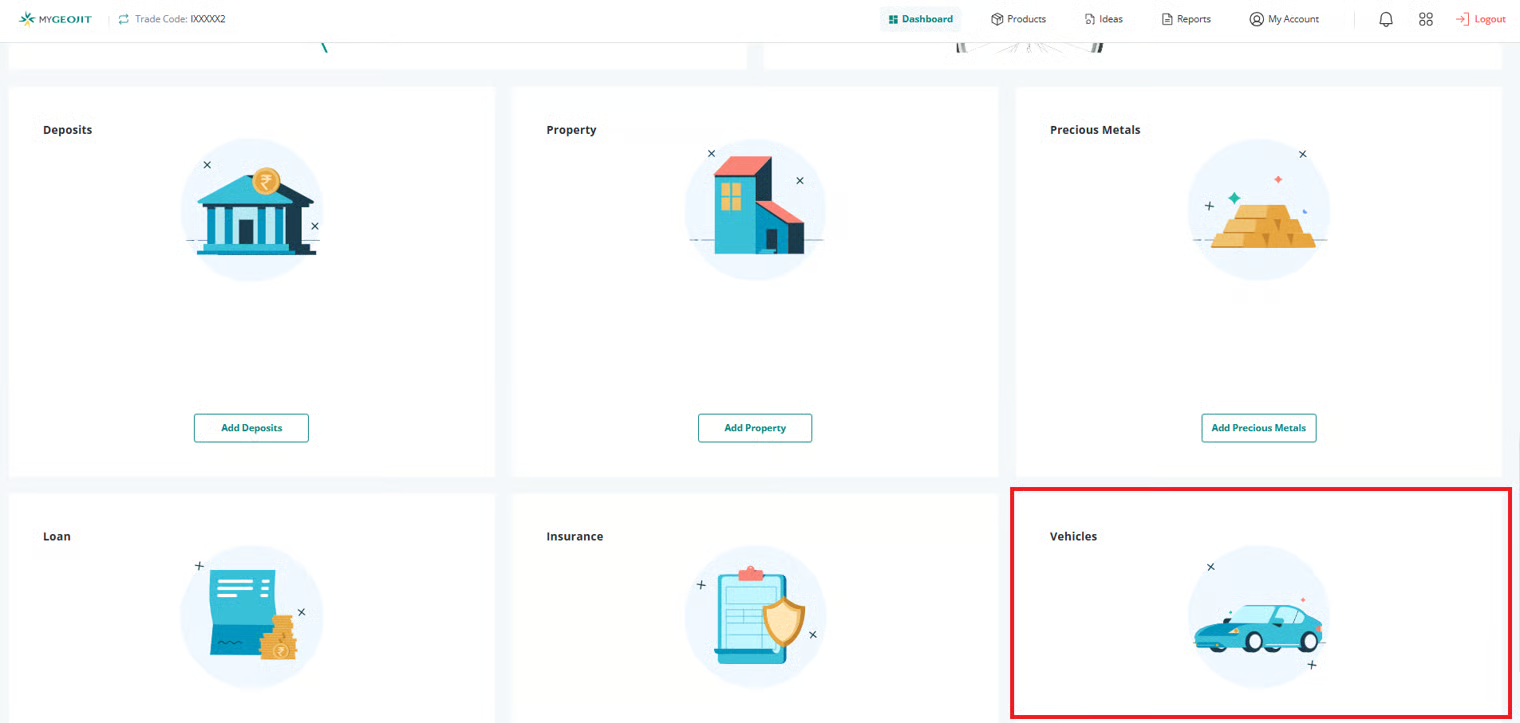Image resolution: width=1520 pixels, height=723 pixels.
Task: Open the My Account menu
Action: (1284, 19)
